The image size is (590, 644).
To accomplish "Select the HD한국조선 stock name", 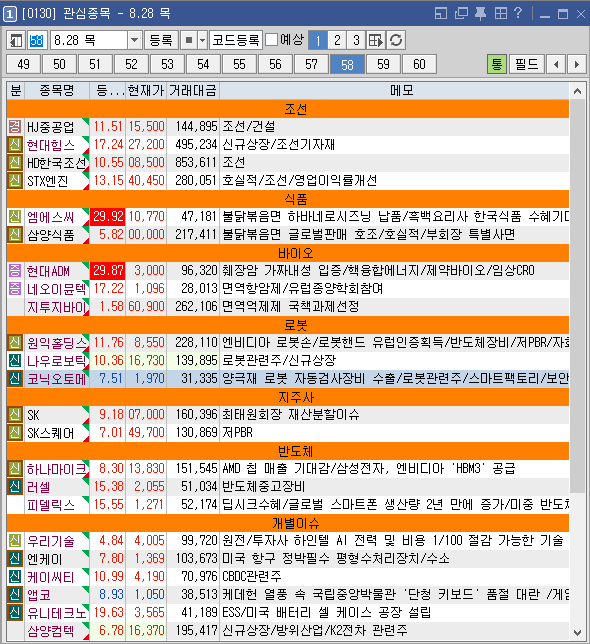I will [56, 163].
